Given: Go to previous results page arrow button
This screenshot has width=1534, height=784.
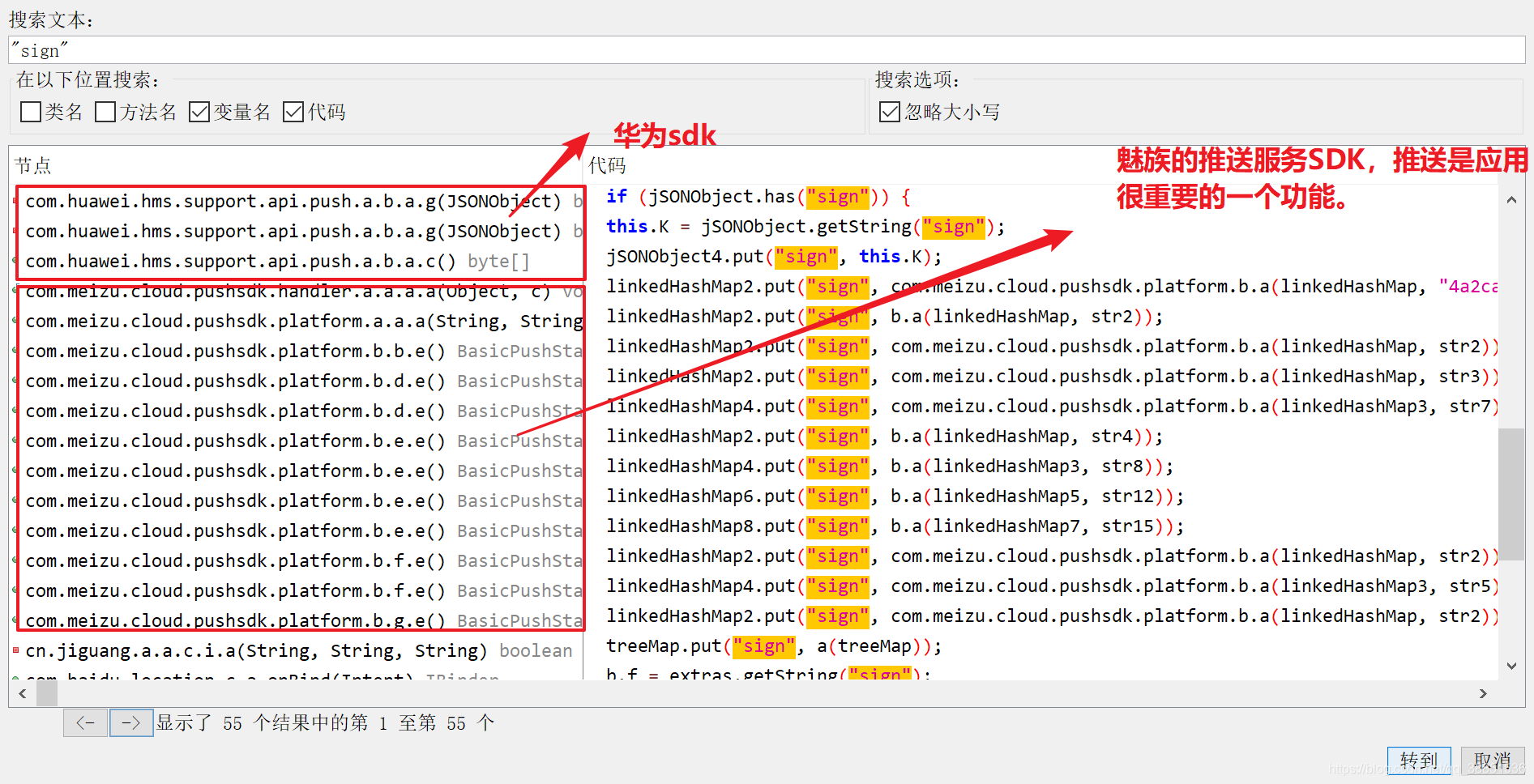Looking at the screenshot, I should point(85,722).
